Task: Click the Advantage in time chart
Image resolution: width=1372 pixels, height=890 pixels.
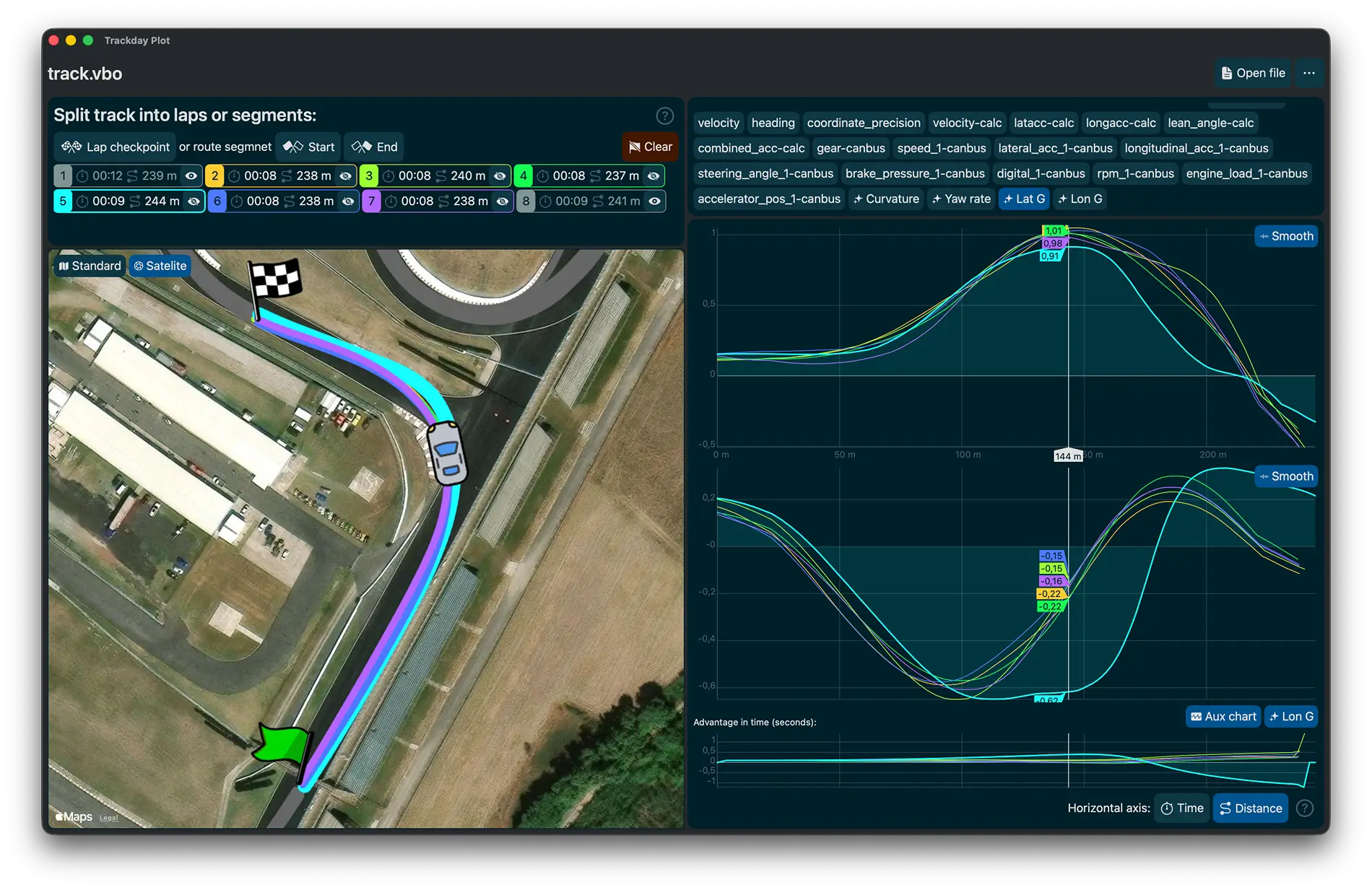Action: (x=1015, y=761)
